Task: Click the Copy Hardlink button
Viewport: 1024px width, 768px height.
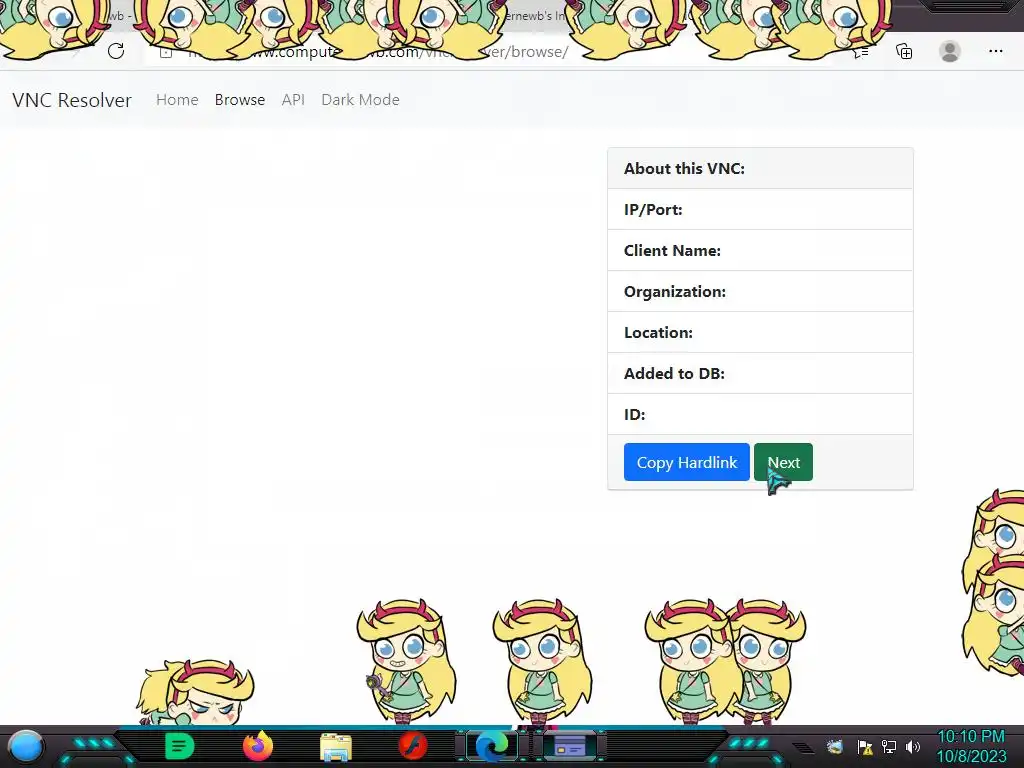Action: [686, 462]
